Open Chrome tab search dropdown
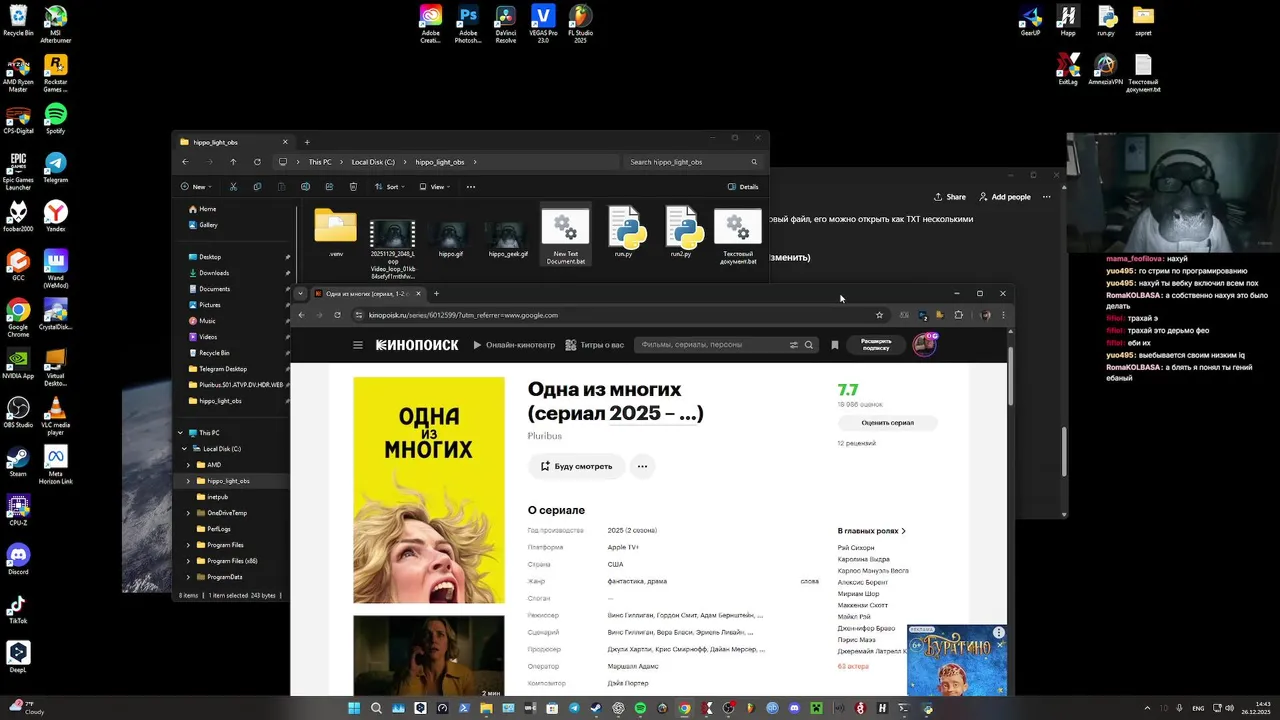The width and height of the screenshot is (1280, 720). pos(301,294)
